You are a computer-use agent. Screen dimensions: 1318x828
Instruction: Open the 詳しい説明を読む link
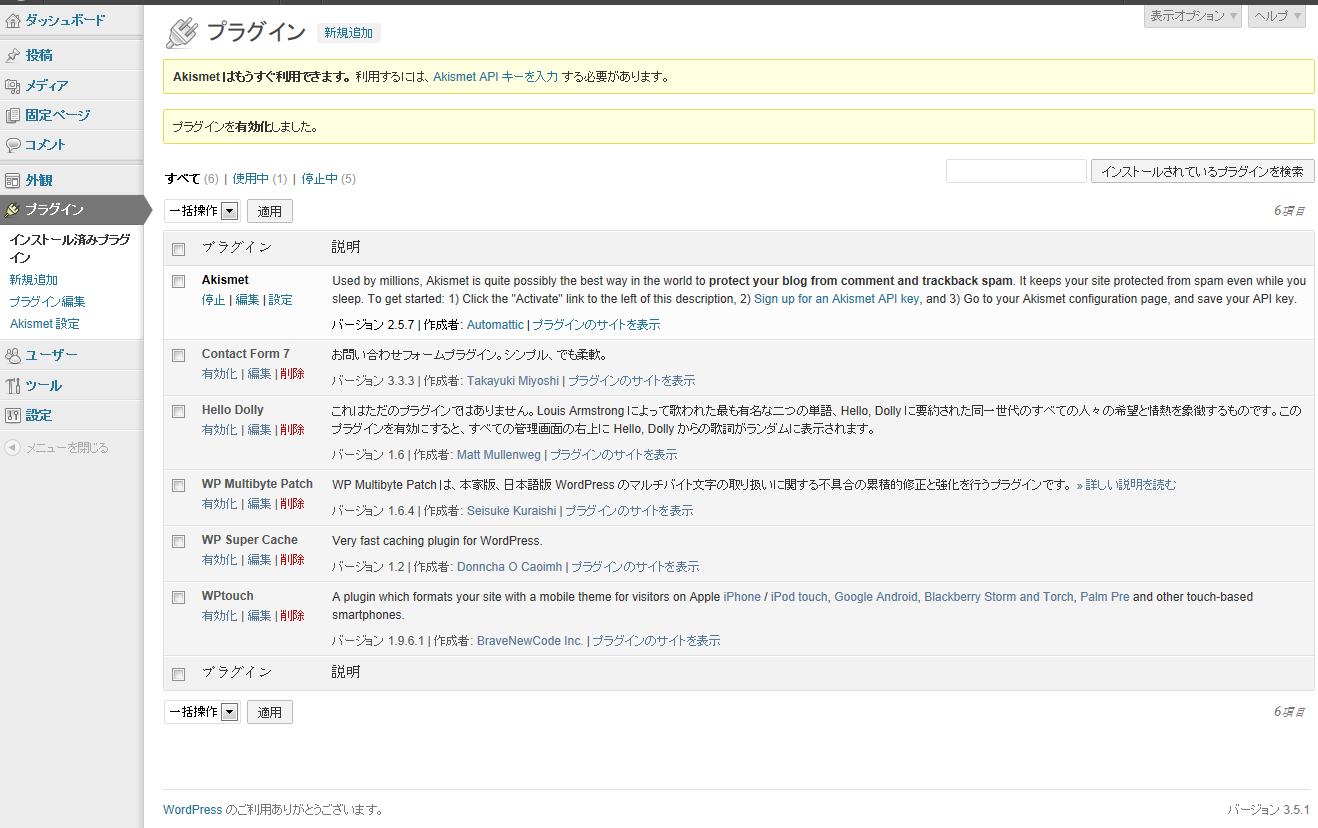tap(1126, 485)
